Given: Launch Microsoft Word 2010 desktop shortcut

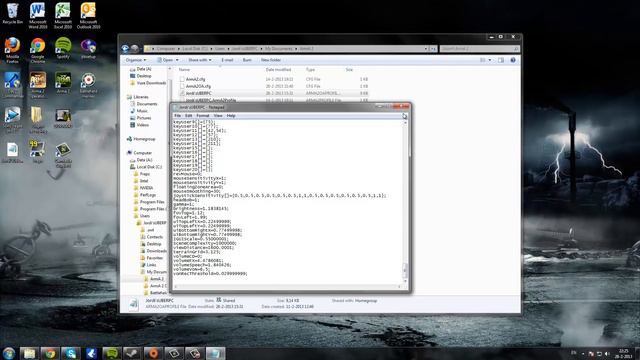Looking at the screenshot, I should [38, 16].
